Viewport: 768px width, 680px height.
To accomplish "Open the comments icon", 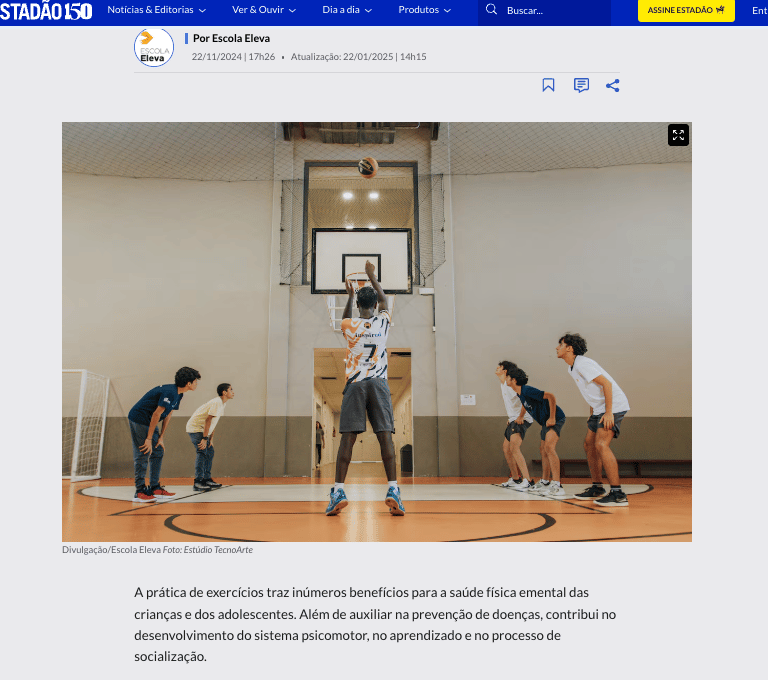I will 581,85.
